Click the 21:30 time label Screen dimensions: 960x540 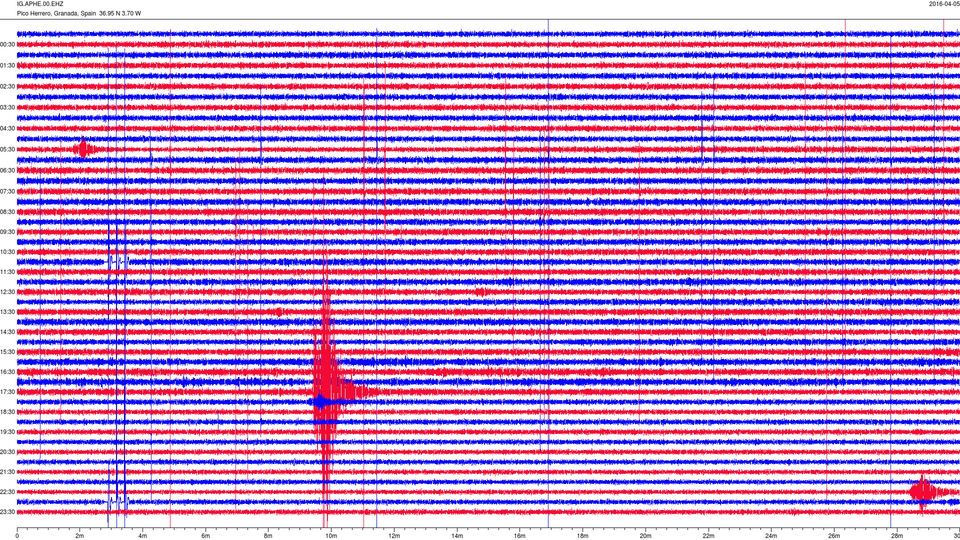pyautogui.click(x=7, y=472)
